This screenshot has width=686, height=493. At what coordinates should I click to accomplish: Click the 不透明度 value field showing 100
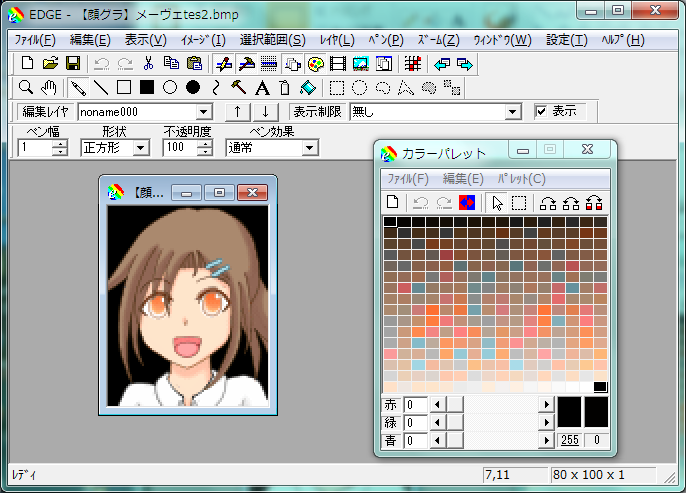pos(180,148)
